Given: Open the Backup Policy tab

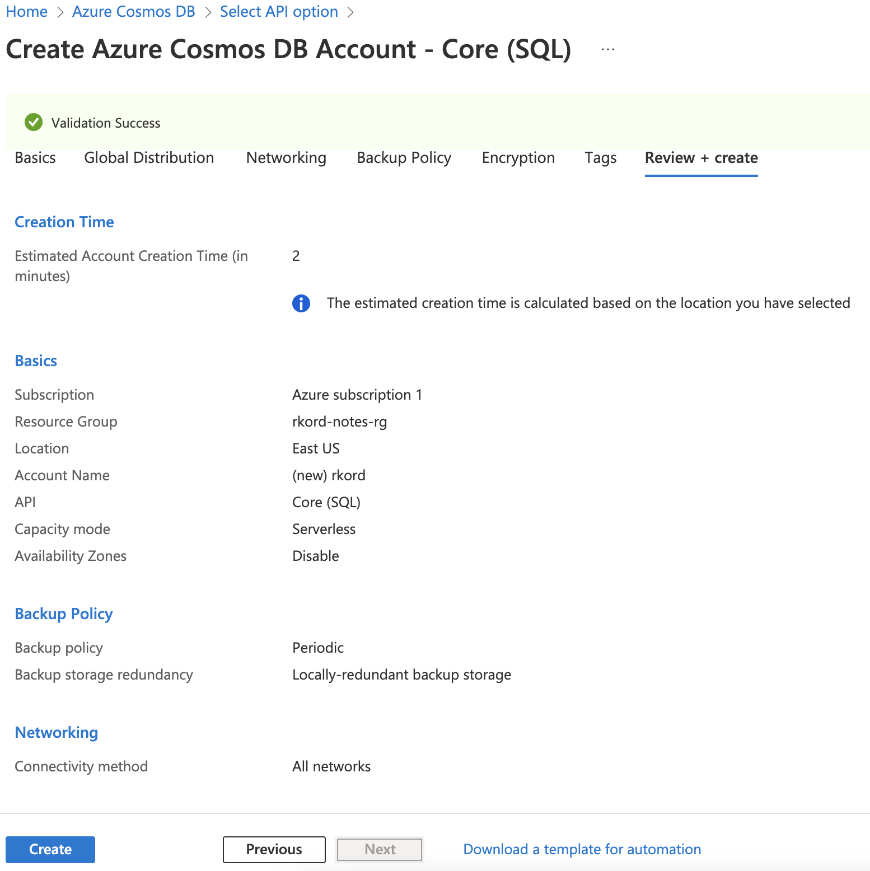Looking at the screenshot, I should [404, 158].
